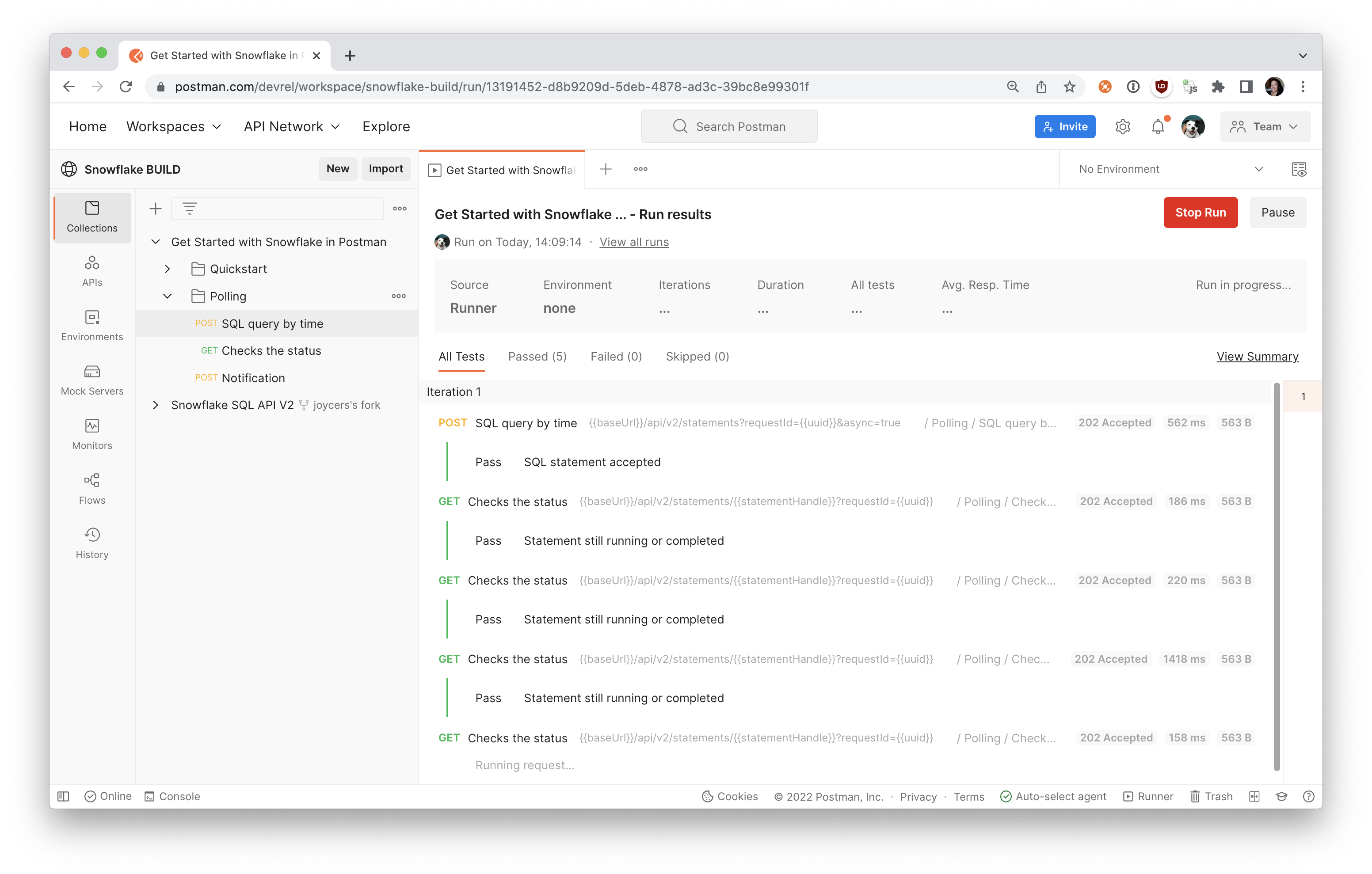Open the Postman Console from the status bar
The height and width of the screenshot is (874, 1372).
(171, 796)
